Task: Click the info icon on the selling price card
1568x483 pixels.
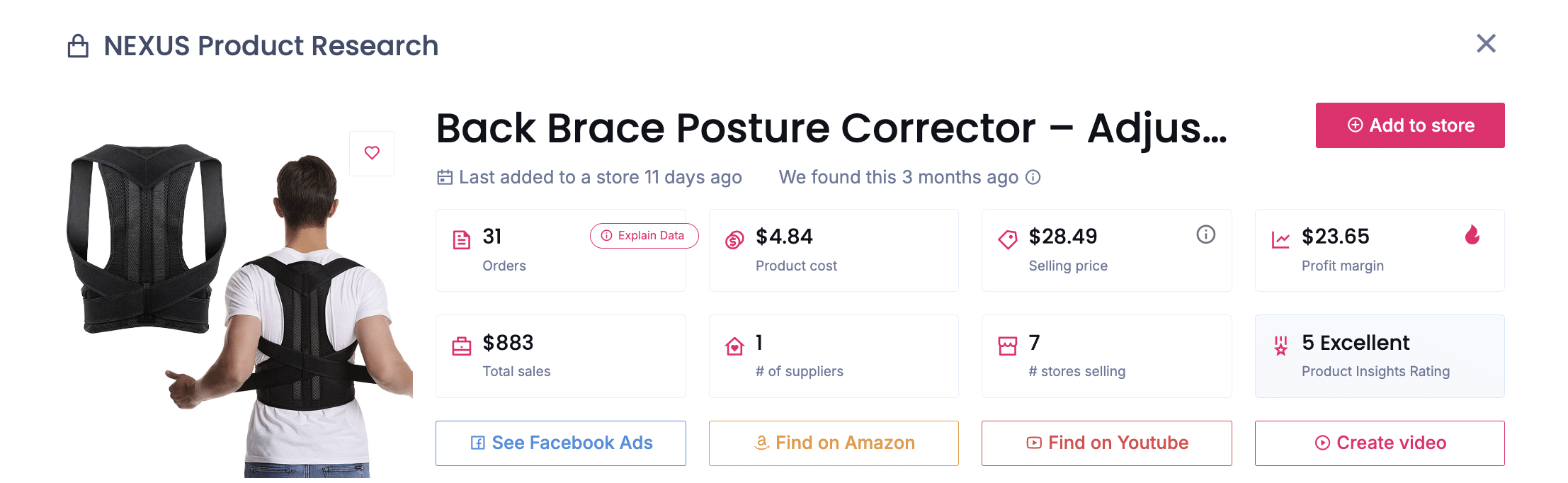Action: pos(1206,235)
